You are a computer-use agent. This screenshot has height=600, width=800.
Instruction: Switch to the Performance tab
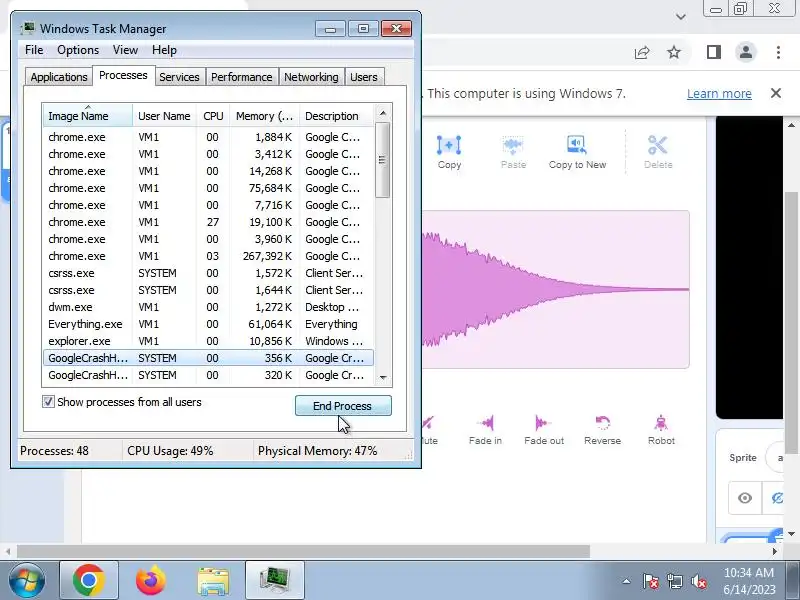(241, 77)
